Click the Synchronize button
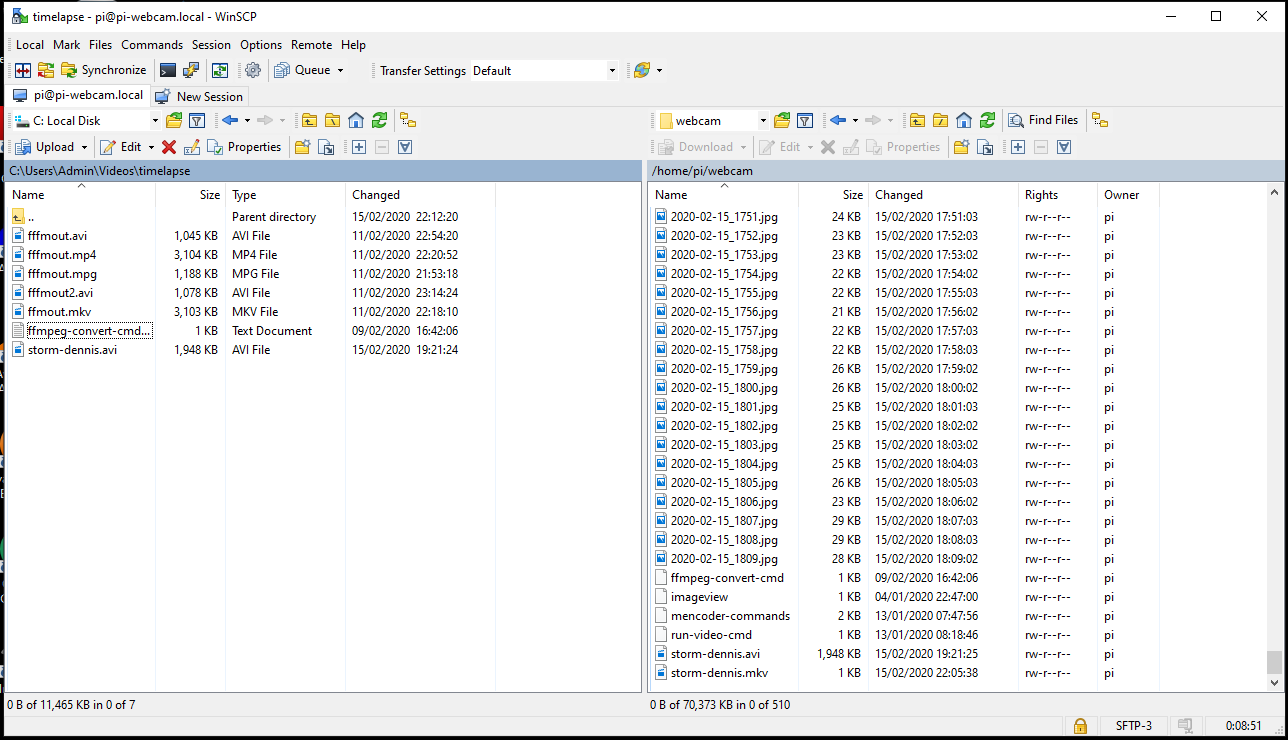1288x740 pixels. [104, 70]
